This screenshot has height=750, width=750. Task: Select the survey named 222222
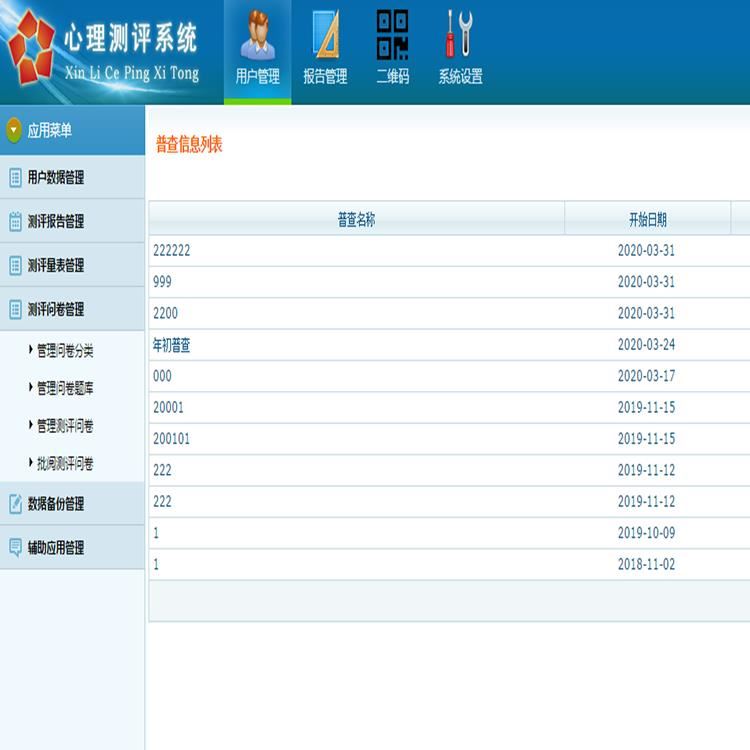pos(171,250)
